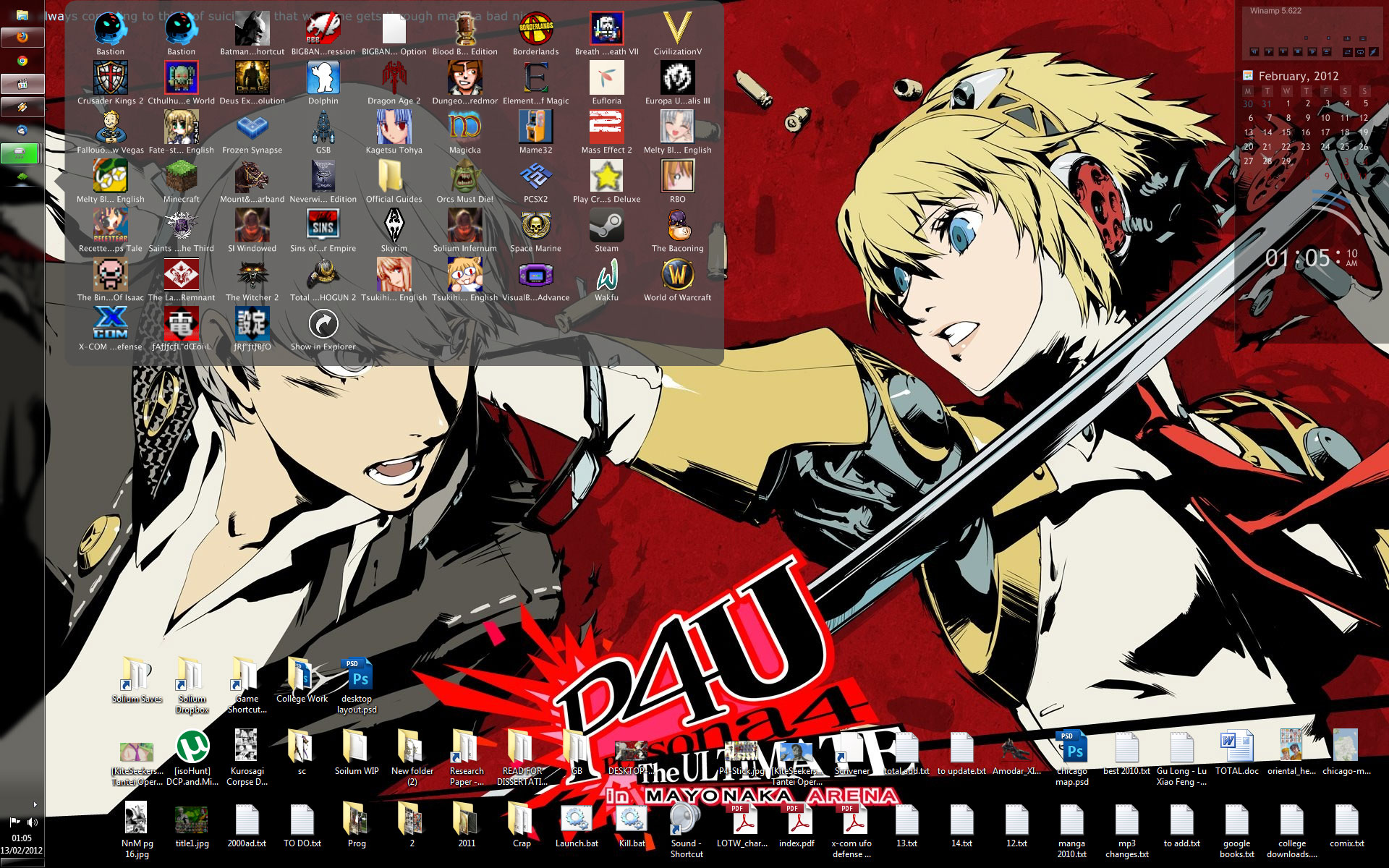Launch Dragon Age 2
Viewport: 1389px width, 868px height.
coord(394,83)
